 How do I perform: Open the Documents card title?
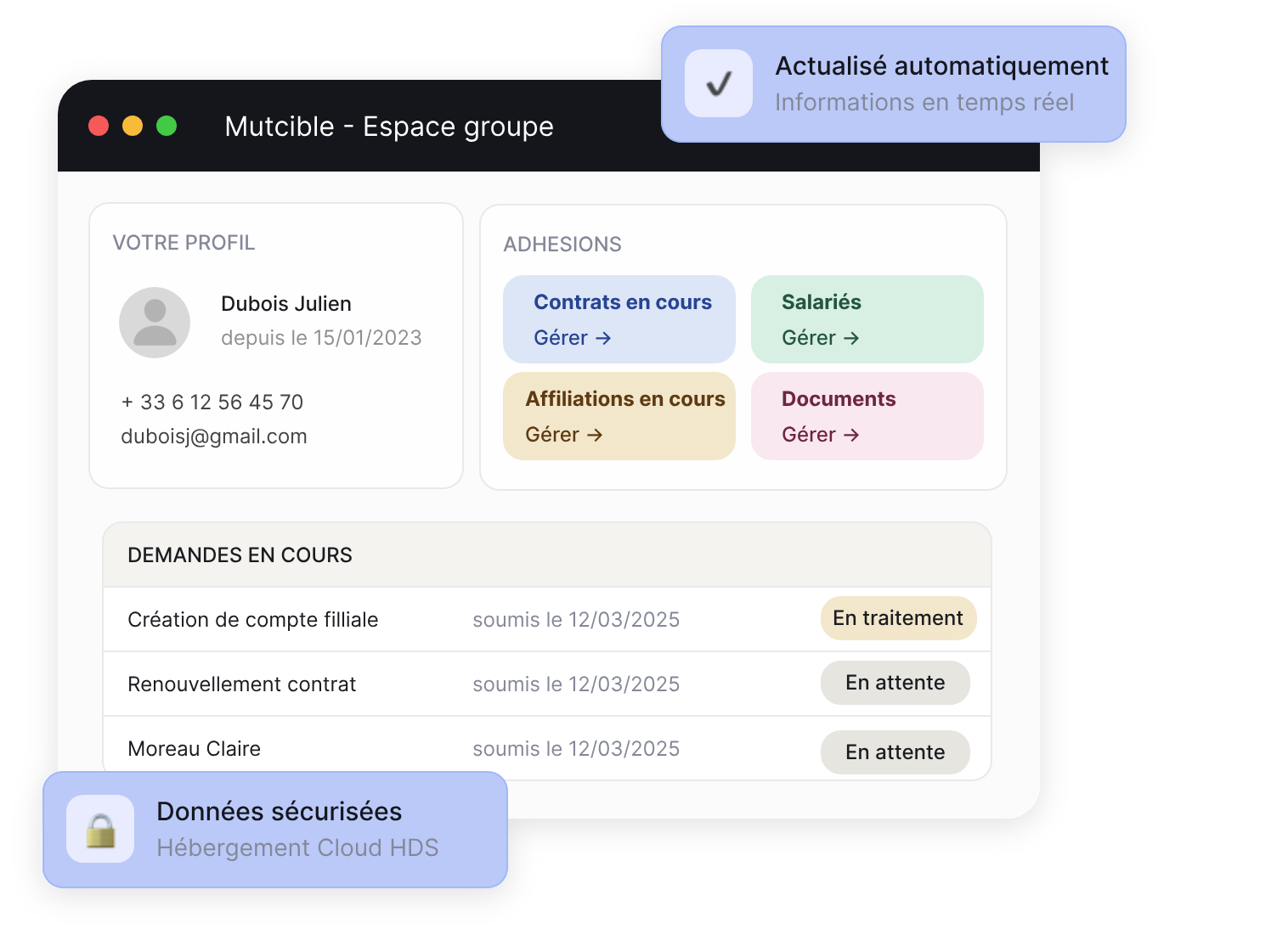pyautogui.click(x=839, y=399)
